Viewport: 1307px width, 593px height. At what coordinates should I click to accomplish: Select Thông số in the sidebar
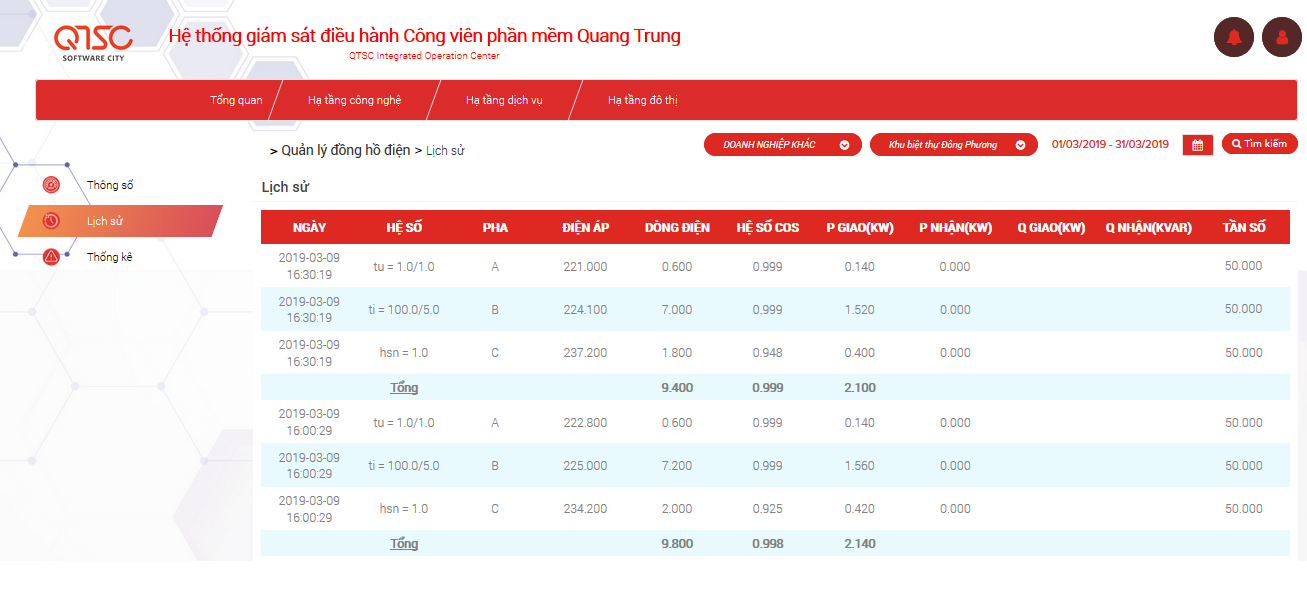[110, 185]
